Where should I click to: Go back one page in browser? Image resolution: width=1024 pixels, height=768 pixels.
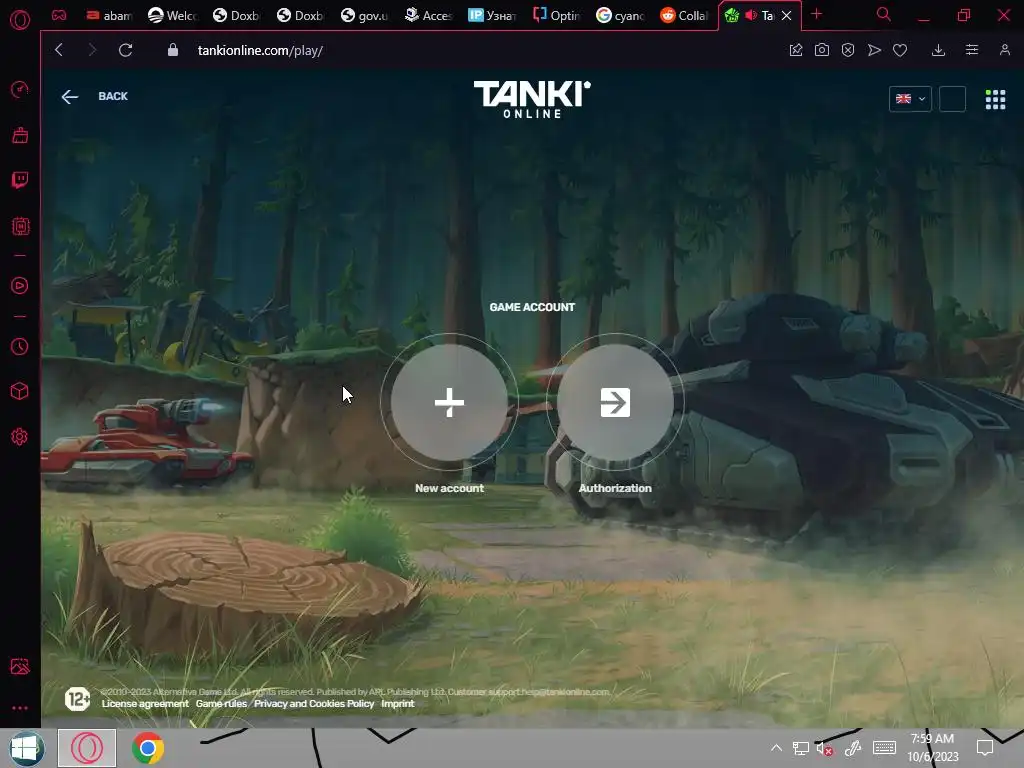59,50
